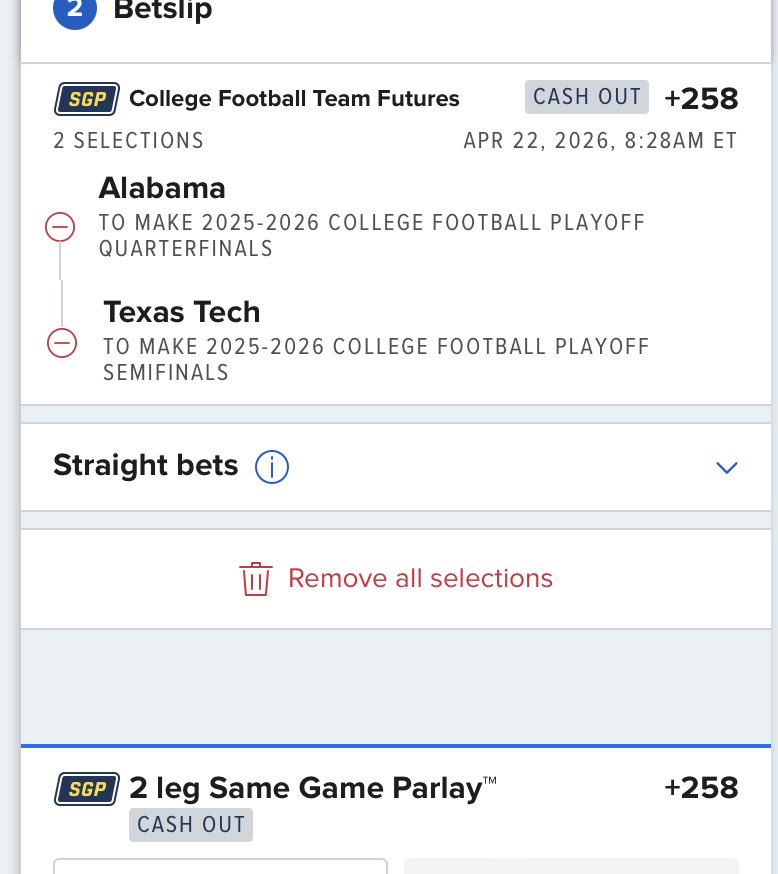Image resolution: width=778 pixels, height=874 pixels.
Task: Click SGP badge beside 2 leg Same Game Parlay
Action: (87, 788)
